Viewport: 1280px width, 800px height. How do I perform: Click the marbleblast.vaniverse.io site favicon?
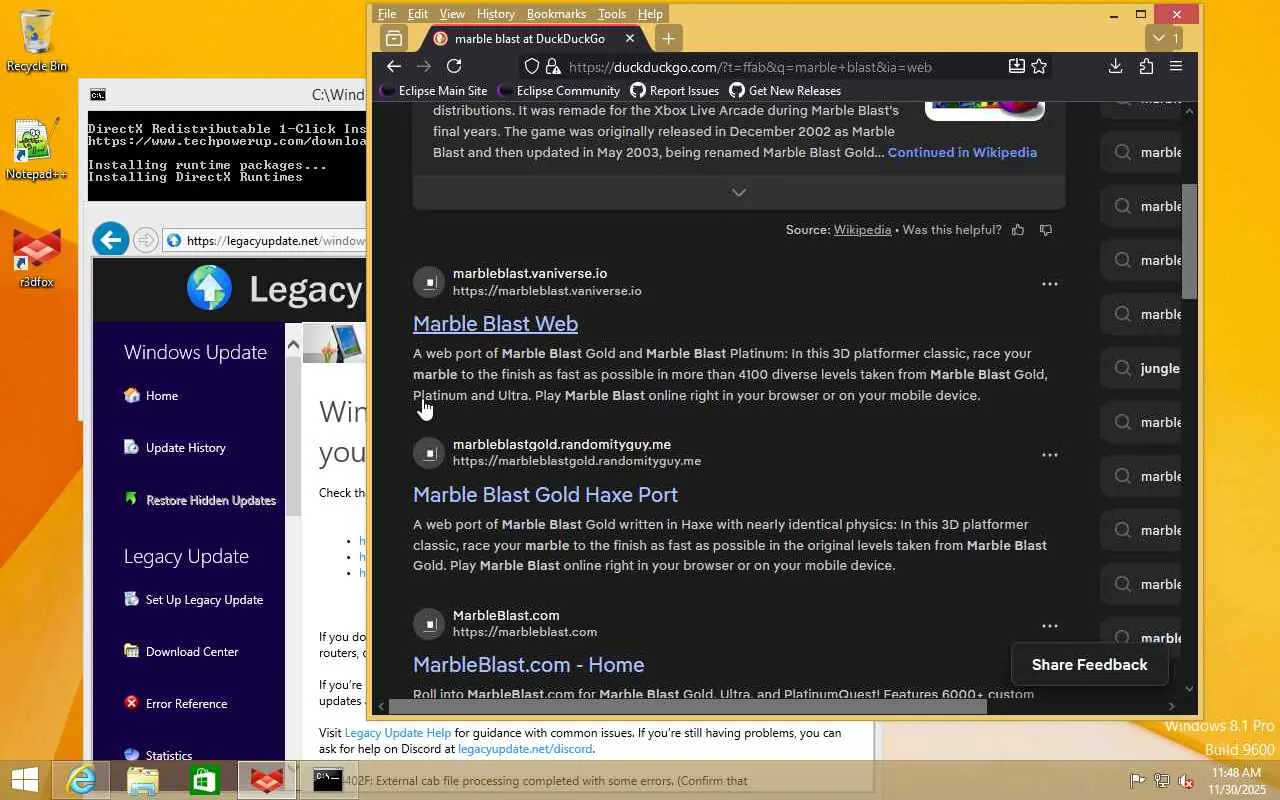pyautogui.click(x=428, y=282)
